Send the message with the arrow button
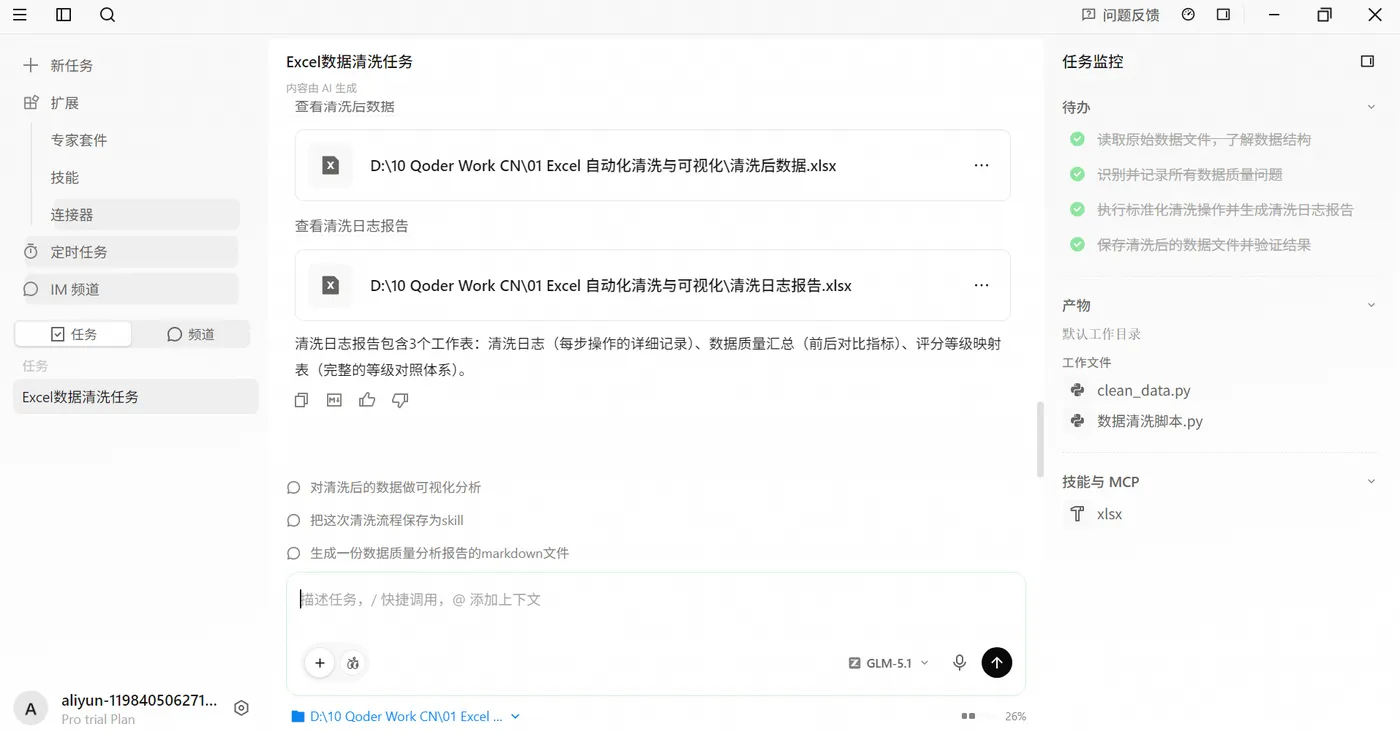The height and width of the screenshot is (732, 1400). (x=997, y=662)
